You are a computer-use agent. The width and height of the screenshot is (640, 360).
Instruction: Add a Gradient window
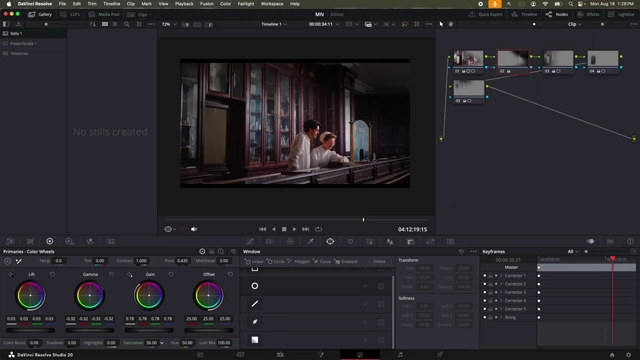pos(346,261)
